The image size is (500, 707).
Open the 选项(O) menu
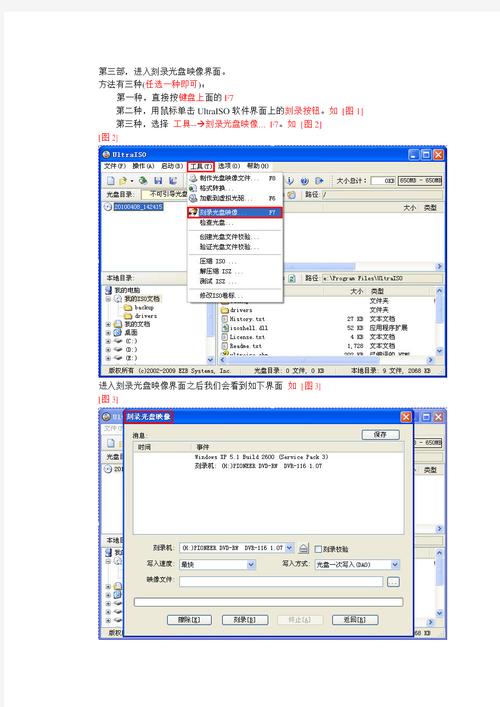229,166
